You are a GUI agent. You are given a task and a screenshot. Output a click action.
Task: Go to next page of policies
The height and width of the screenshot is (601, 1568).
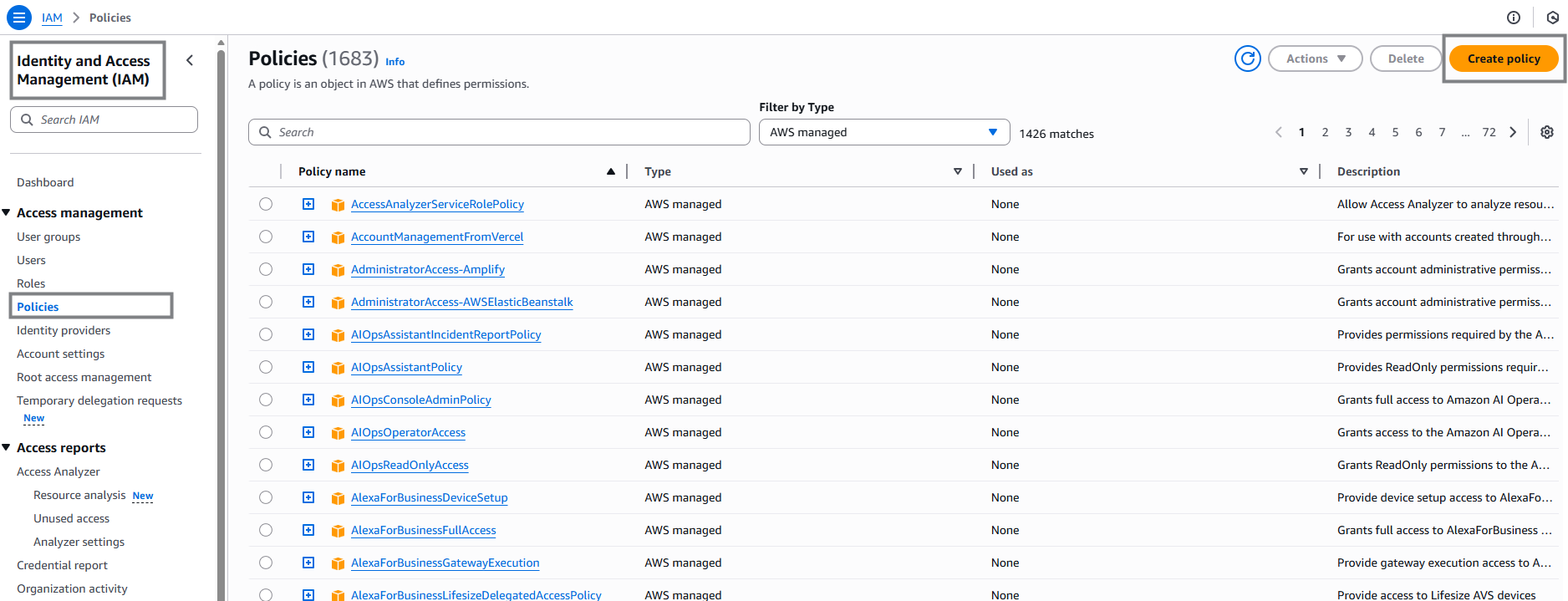(1513, 132)
